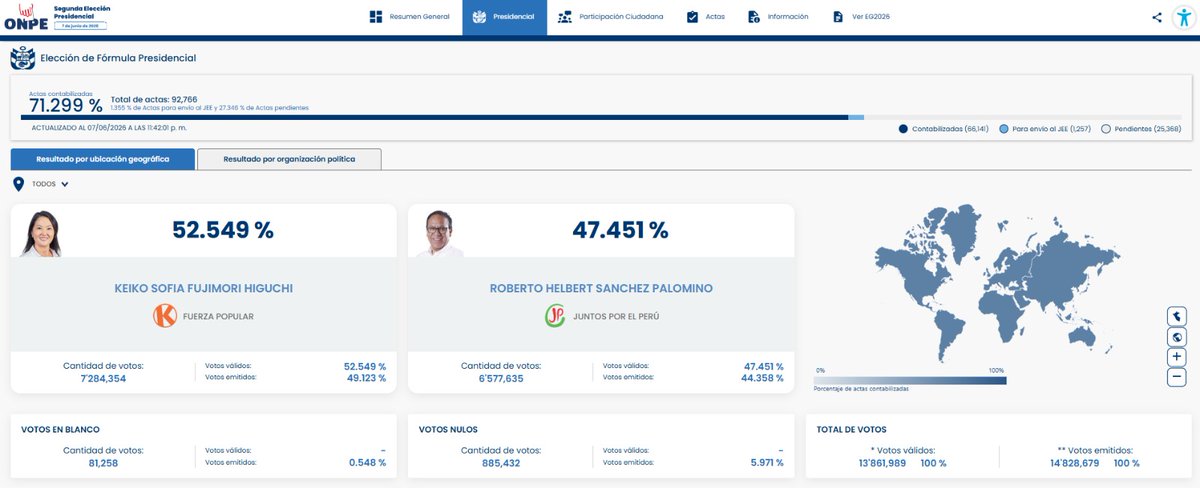Click the 0.548 % blank votes percentage
The image size is (1200, 488).
tap(367, 463)
